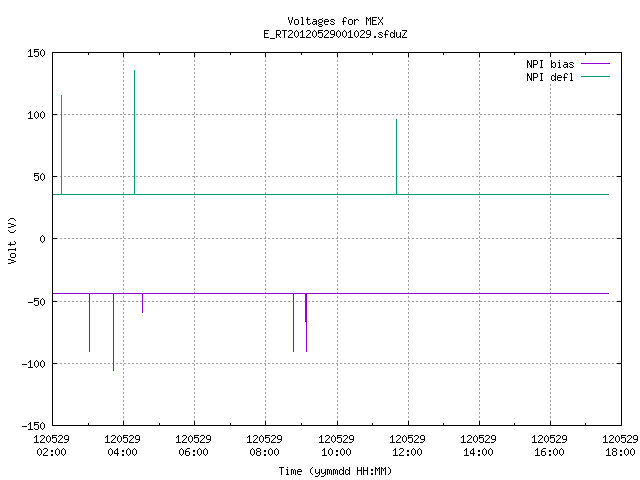Viewport: 640px width, 480px height.
Task: Click the x-axis tick label 120529 16:00
Action: [x=549, y=446]
